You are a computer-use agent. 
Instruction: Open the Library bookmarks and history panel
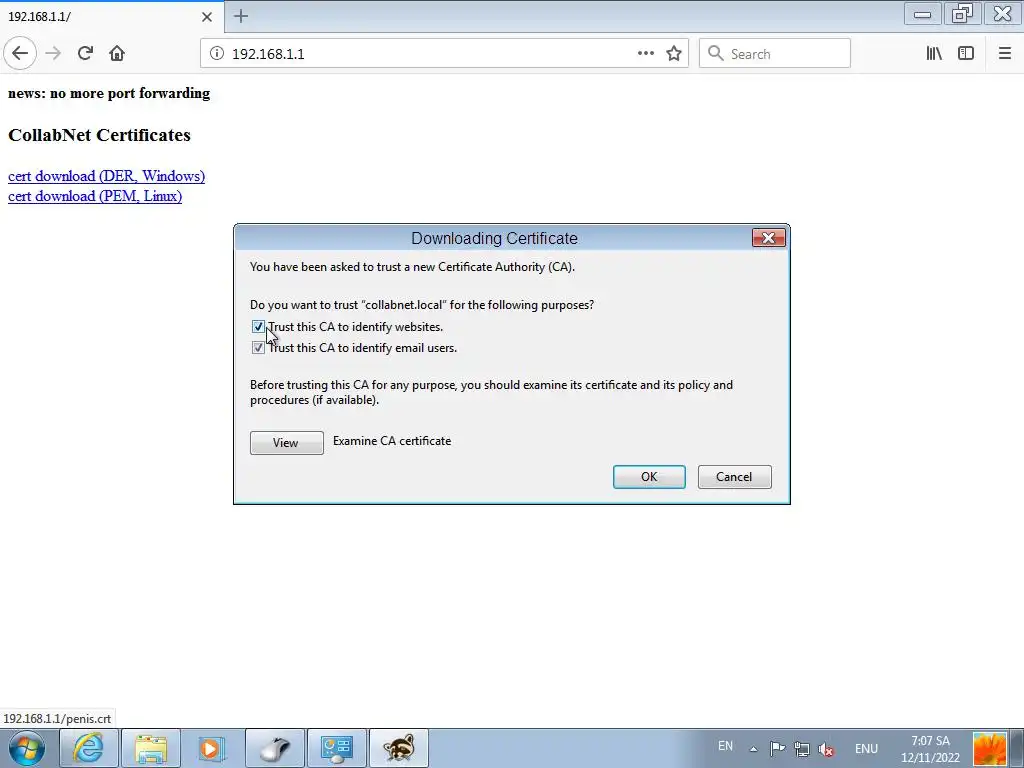click(x=934, y=54)
